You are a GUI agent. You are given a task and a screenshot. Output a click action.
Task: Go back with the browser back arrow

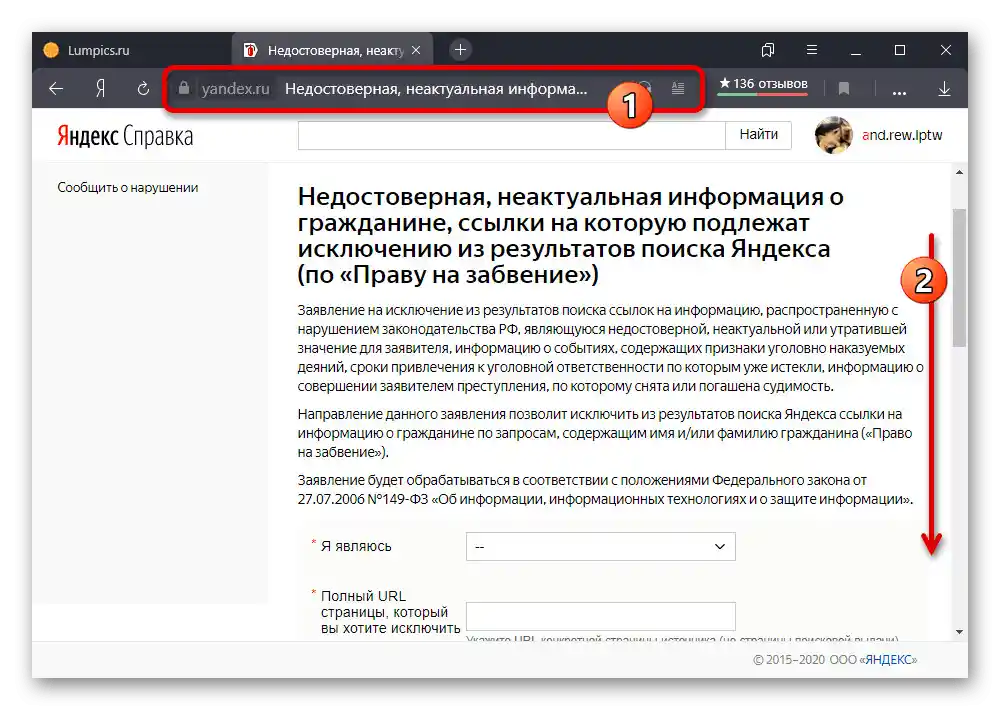coord(56,89)
